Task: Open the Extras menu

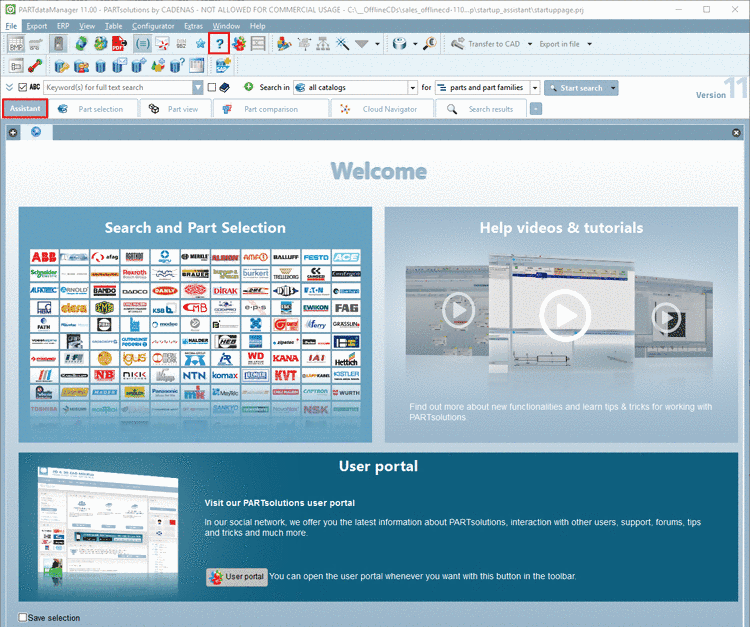Action: (x=193, y=26)
